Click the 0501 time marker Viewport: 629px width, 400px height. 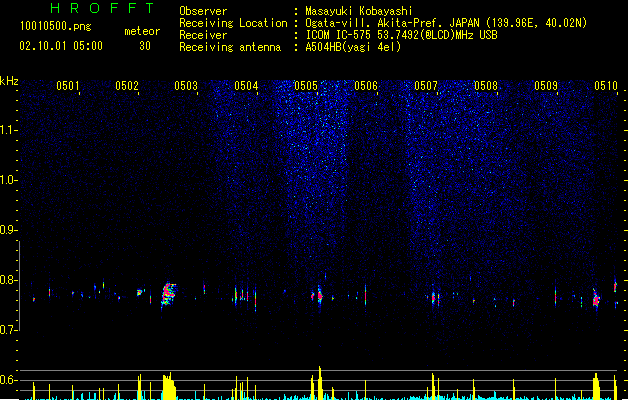pos(67,85)
